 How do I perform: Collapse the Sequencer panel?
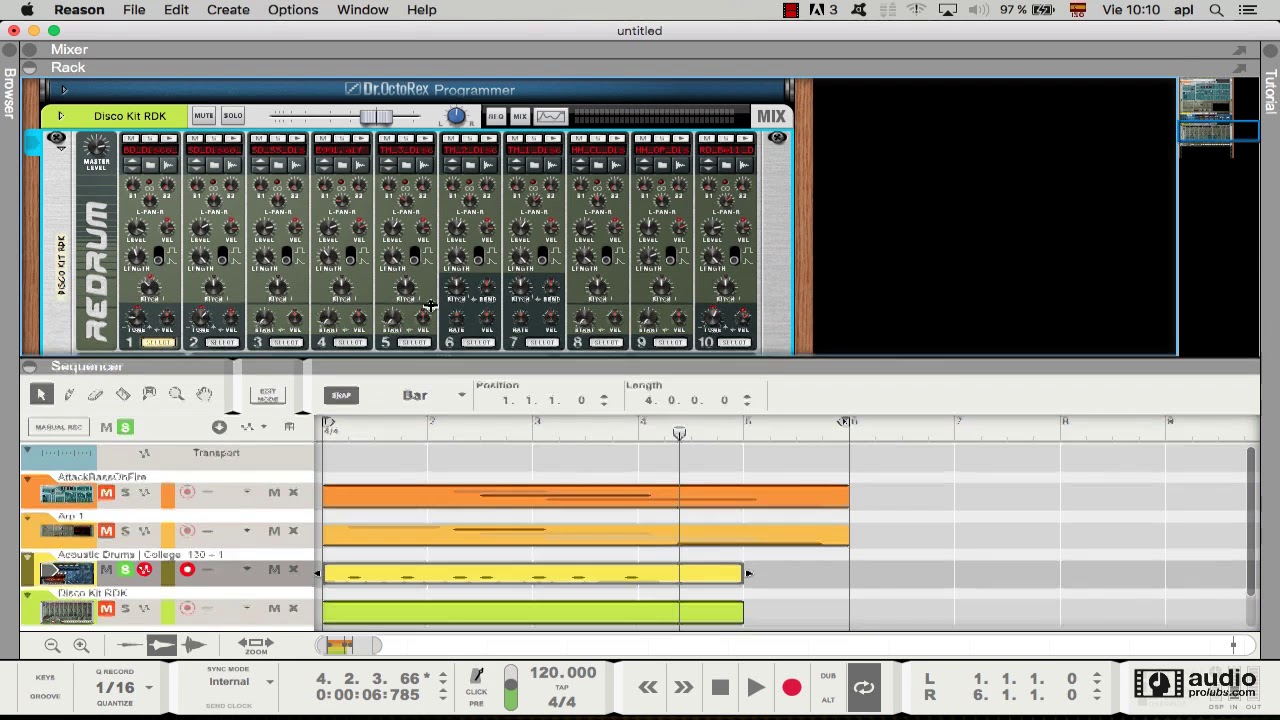click(x=30, y=367)
